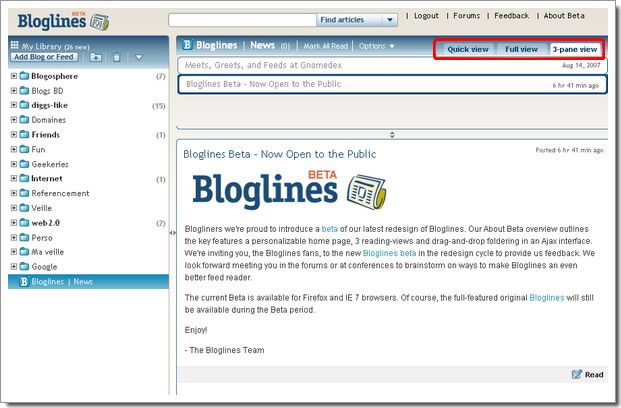Click the diggs-like folder icon
This screenshot has width=621, height=408.
click(x=24, y=105)
